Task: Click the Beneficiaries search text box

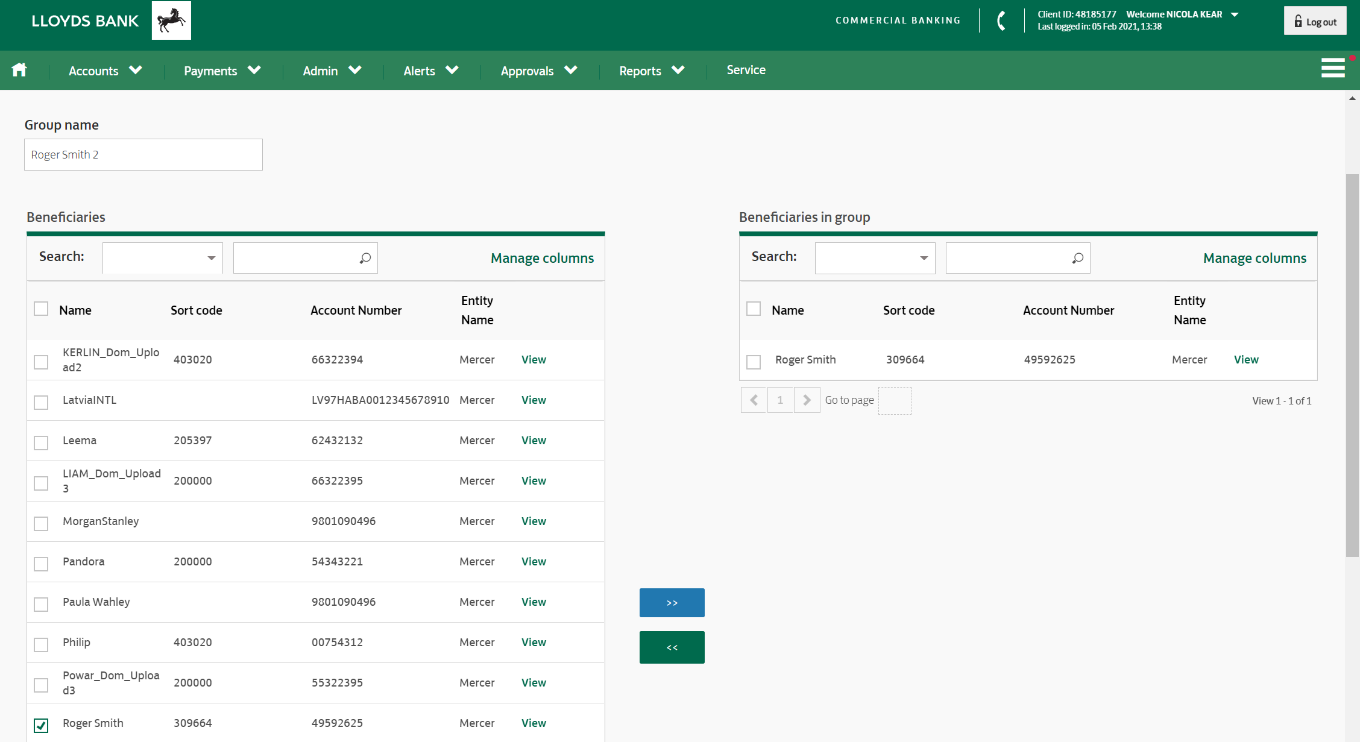Action: 305,258
